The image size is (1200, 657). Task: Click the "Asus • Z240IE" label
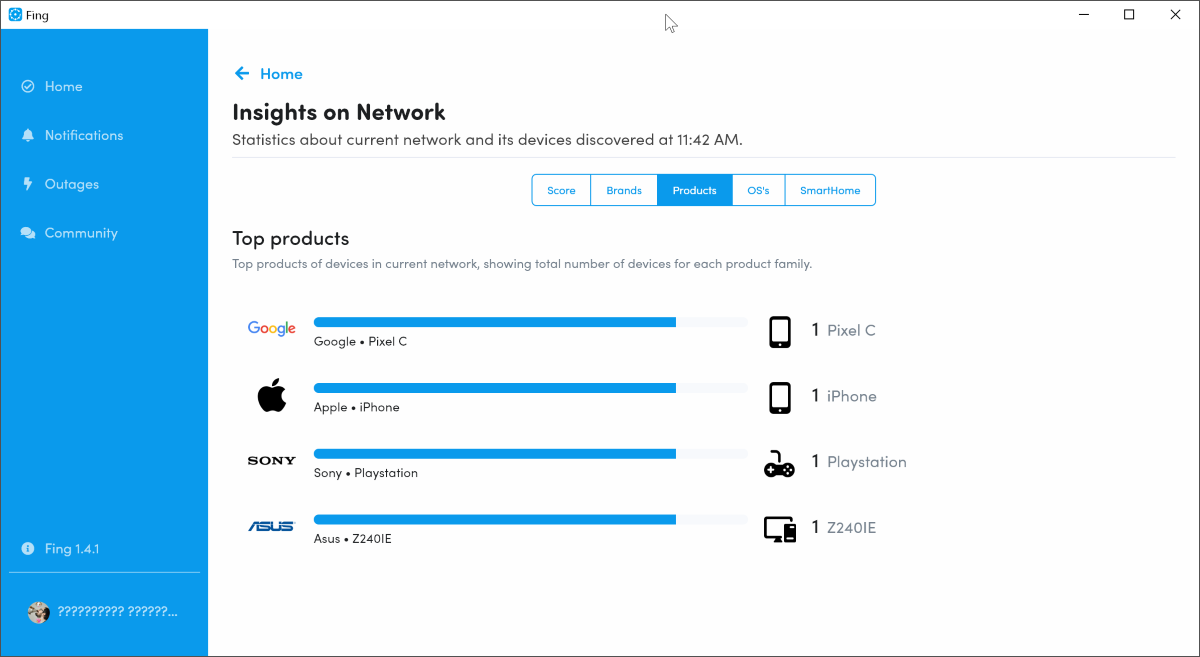coord(353,540)
